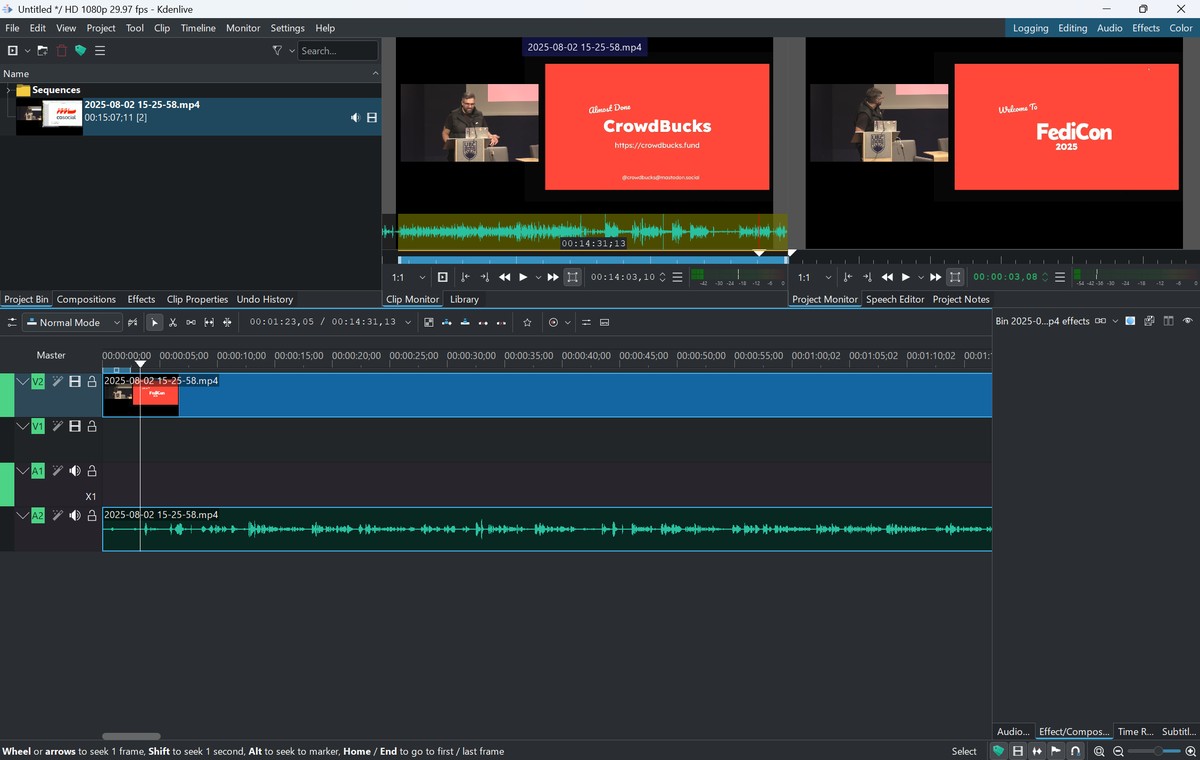The height and width of the screenshot is (760, 1200).
Task: Set zone in-point in Clip Monitor
Action: 465,277
